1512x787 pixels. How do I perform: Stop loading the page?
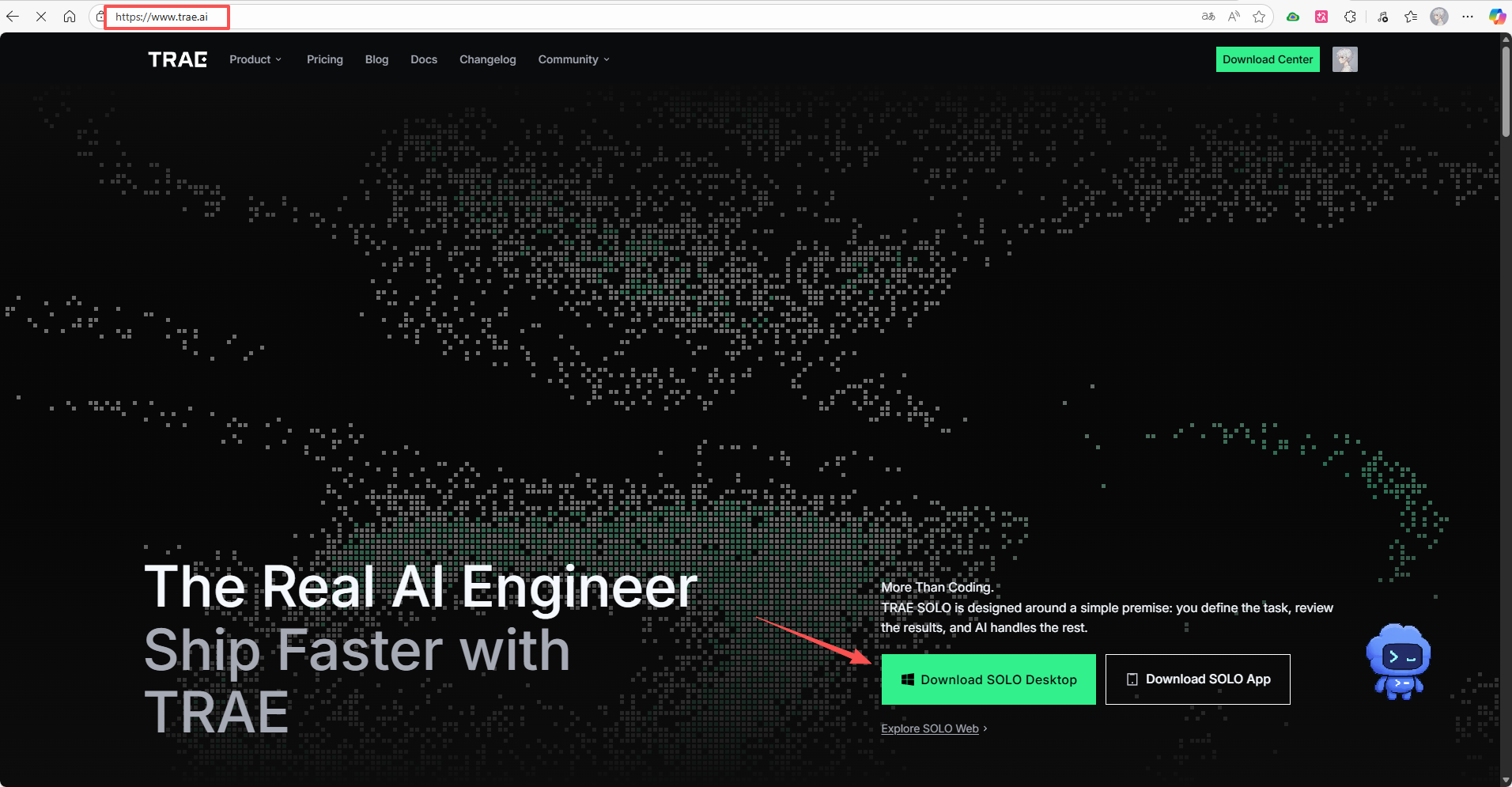point(41,17)
